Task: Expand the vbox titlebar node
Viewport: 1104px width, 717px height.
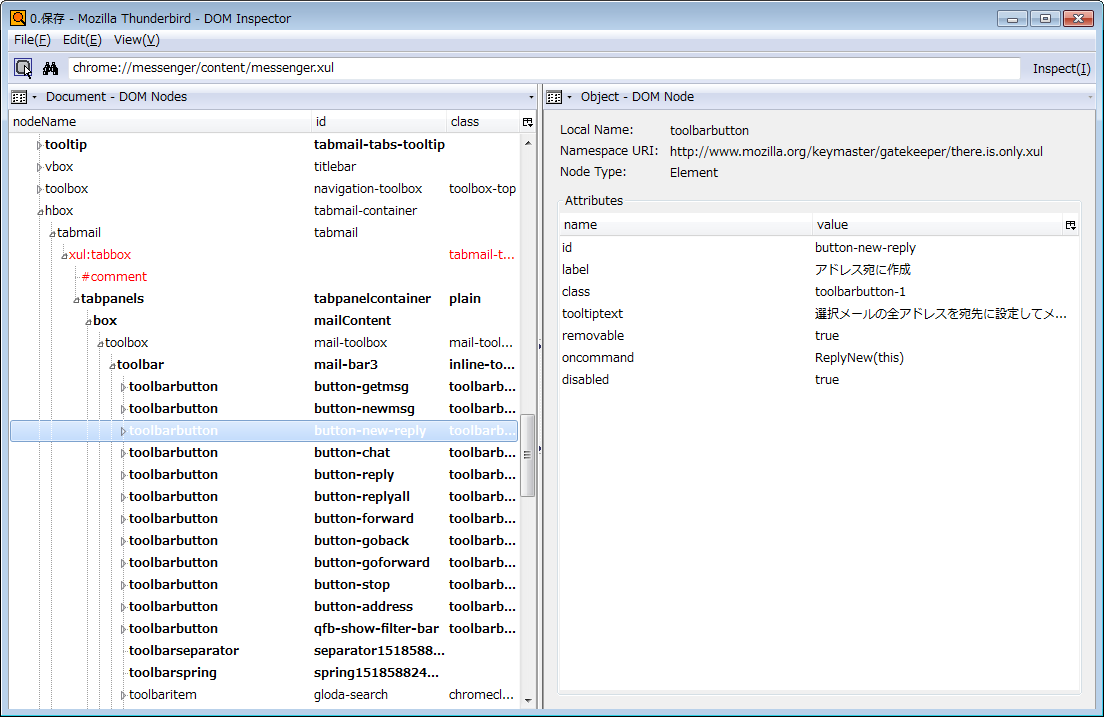Action: coord(39,167)
